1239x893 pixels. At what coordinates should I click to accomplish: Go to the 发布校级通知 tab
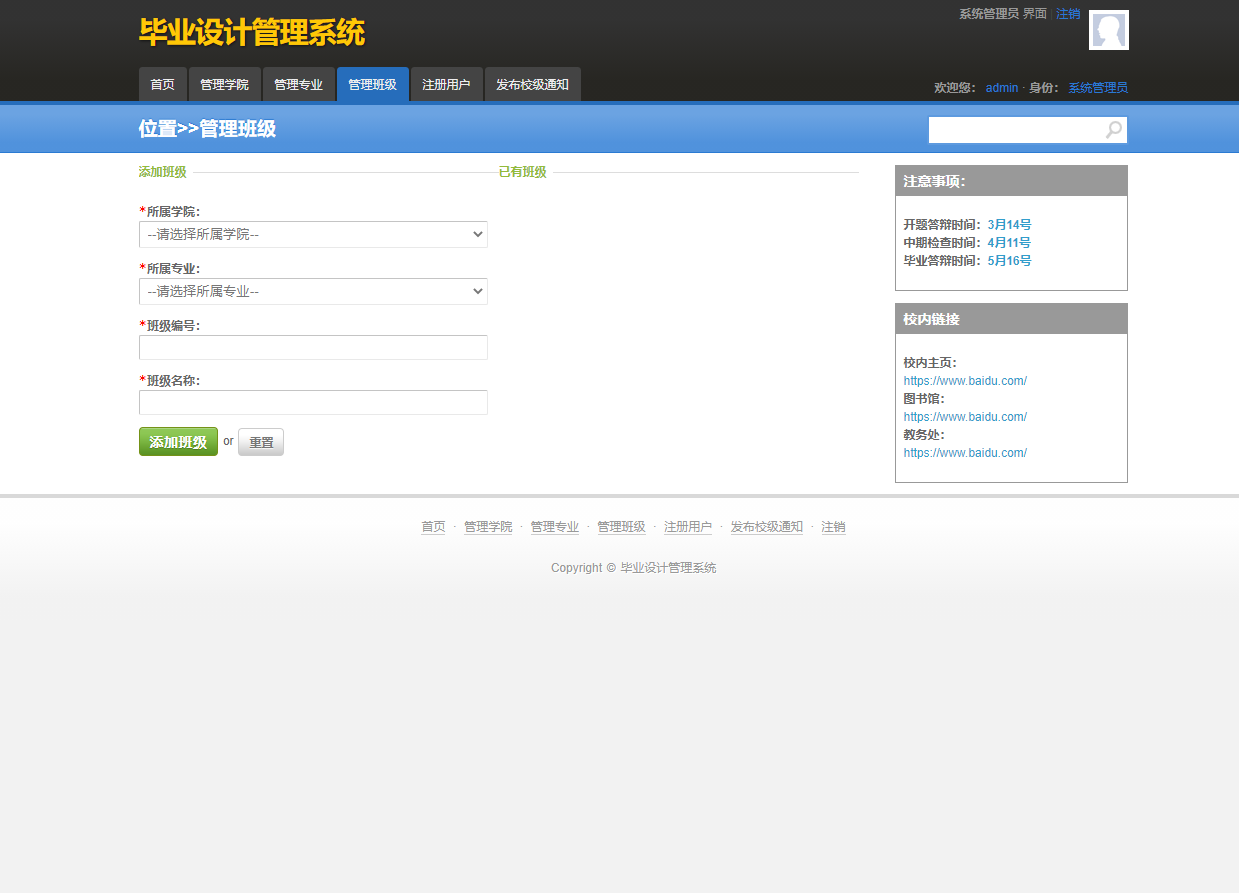[x=532, y=84]
